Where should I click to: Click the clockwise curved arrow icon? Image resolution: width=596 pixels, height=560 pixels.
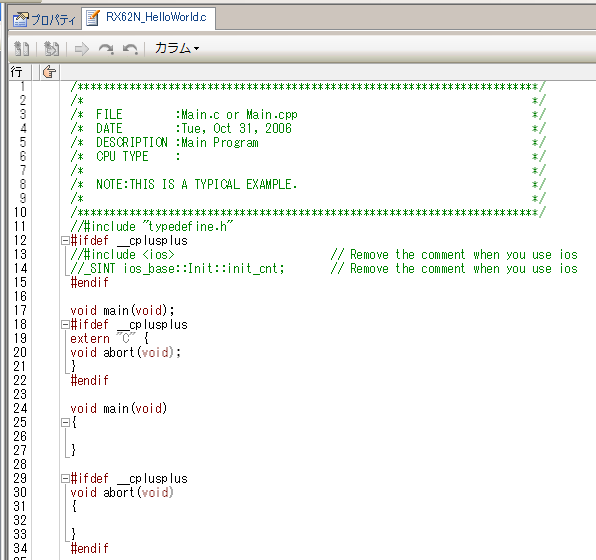(x=106, y=49)
